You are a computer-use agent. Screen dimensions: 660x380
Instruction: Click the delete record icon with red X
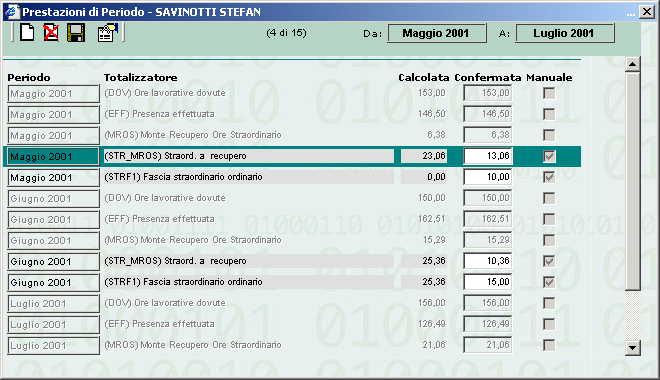point(51,32)
